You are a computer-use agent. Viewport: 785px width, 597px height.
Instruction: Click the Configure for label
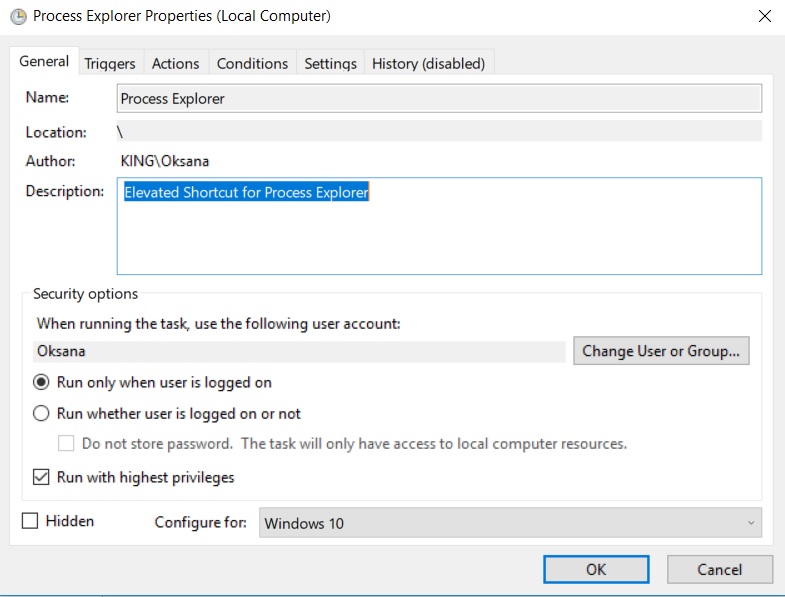200,522
